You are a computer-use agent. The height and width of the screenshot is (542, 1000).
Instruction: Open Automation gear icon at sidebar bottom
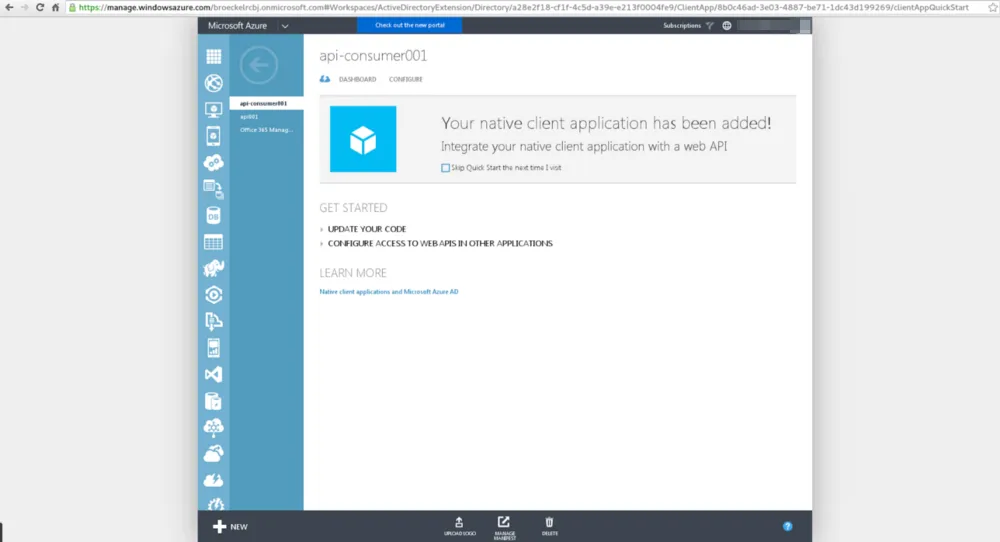[x=215, y=504]
